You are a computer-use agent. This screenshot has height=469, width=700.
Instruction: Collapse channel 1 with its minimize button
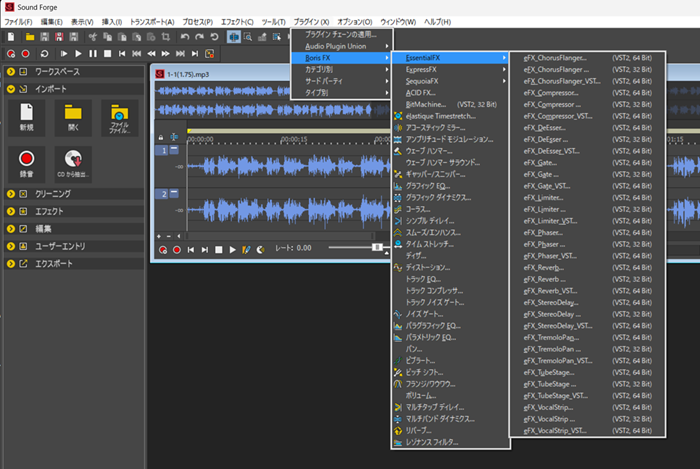tap(174, 149)
